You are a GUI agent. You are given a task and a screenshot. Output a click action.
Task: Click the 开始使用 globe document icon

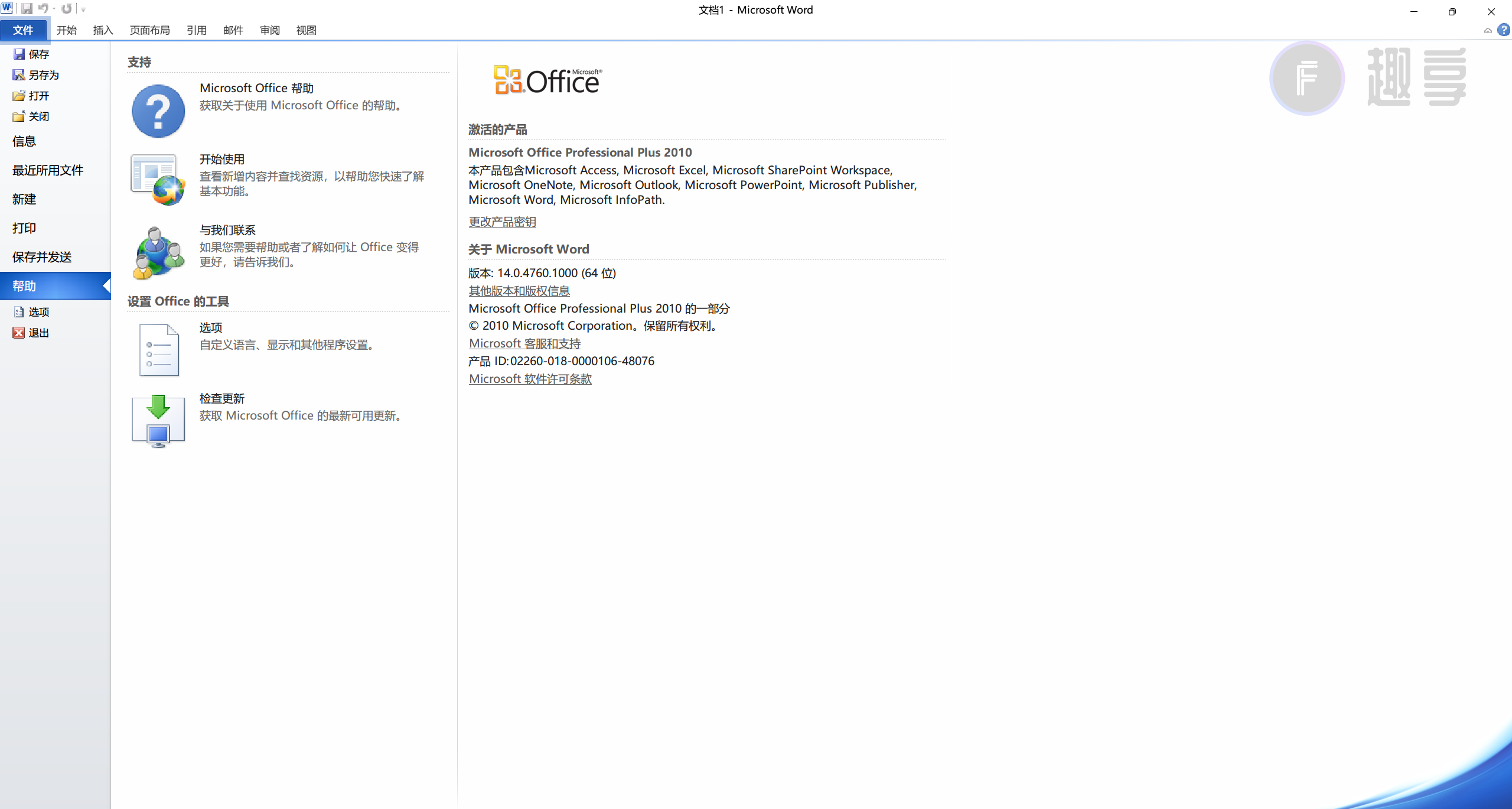[x=158, y=180]
